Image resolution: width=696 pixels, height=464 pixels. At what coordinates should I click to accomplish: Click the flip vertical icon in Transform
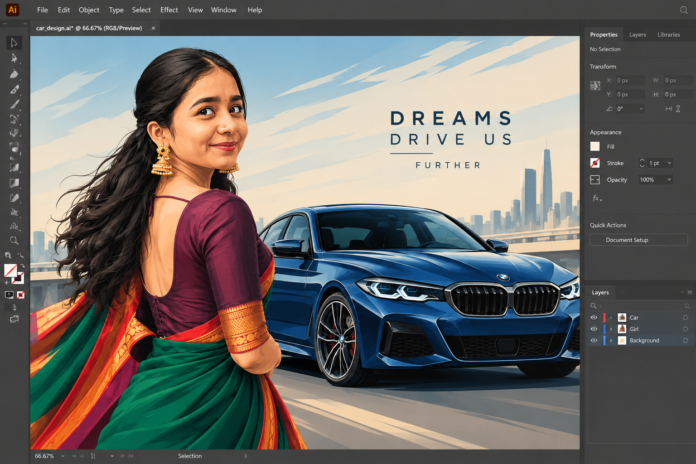[678, 109]
